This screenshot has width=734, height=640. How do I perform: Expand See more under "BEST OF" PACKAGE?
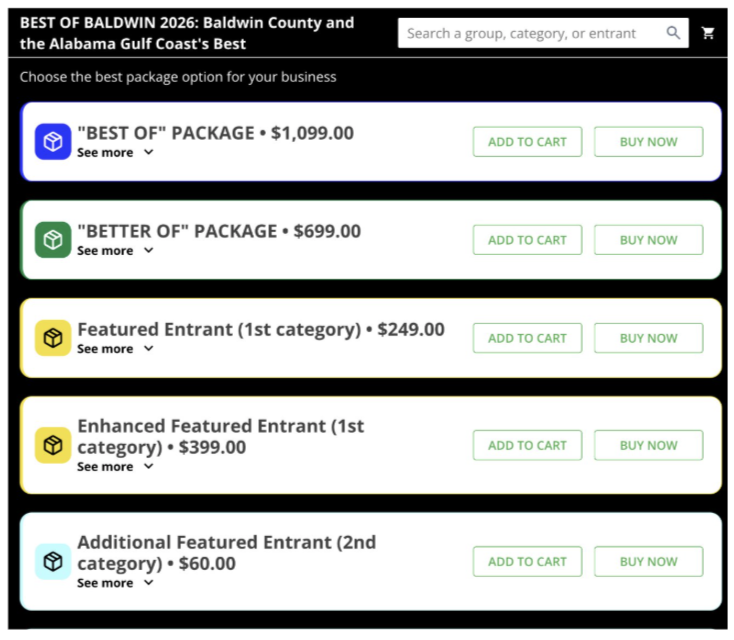tap(115, 153)
